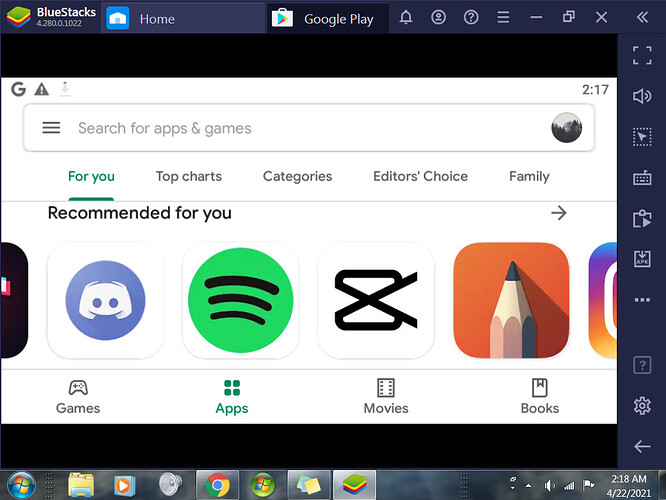
Task: Show hidden system tray icons
Action: (528, 485)
